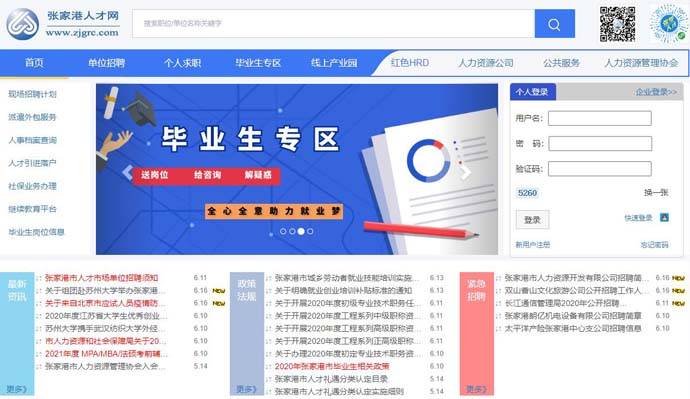Screen dimensions: 690x399
Task: Open 双山香山文化旅游公司公开招聘 item
Action: (576, 290)
